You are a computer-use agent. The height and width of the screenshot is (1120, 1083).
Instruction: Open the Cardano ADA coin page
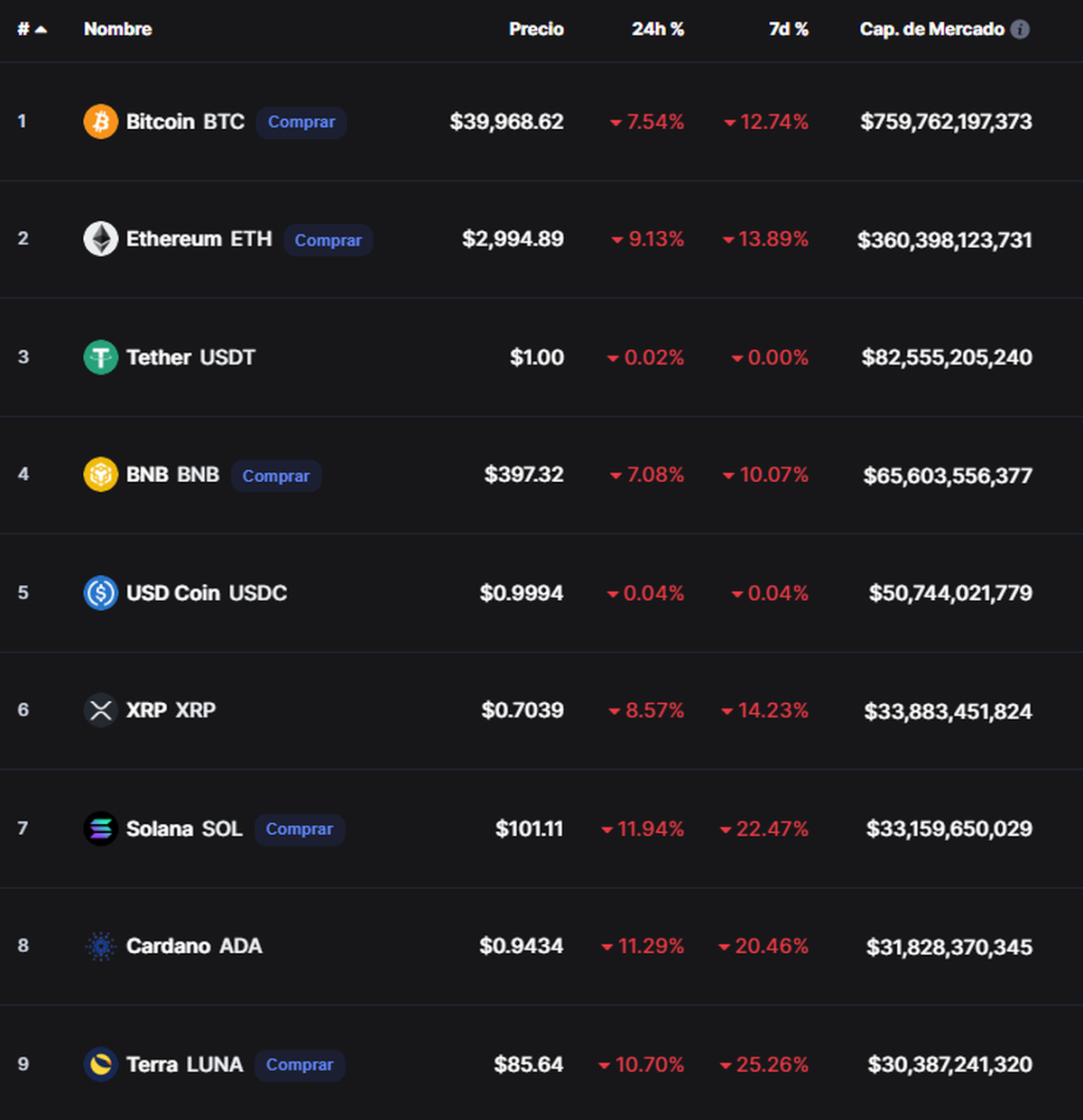click(193, 947)
